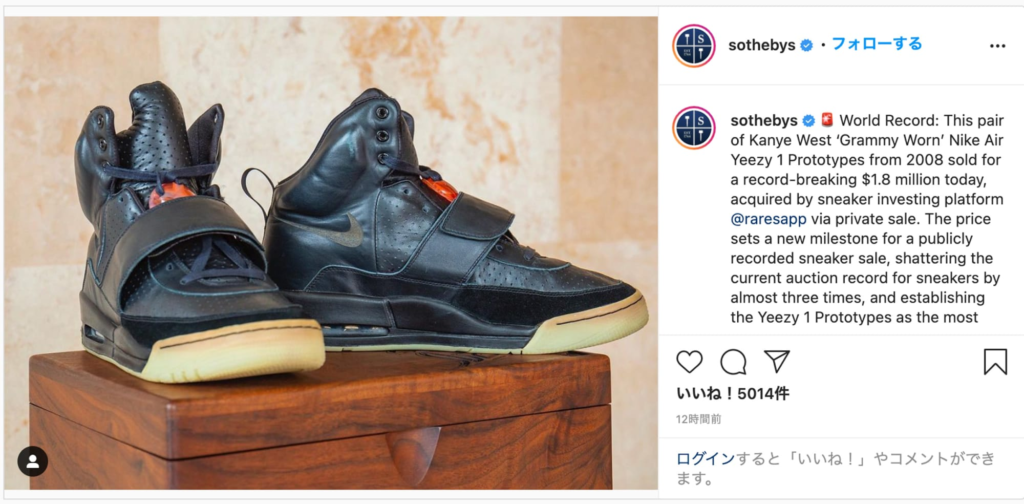Open sothebys avatar beside the caption
The width and height of the screenshot is (1024, 504).
(x=694, y=128)
